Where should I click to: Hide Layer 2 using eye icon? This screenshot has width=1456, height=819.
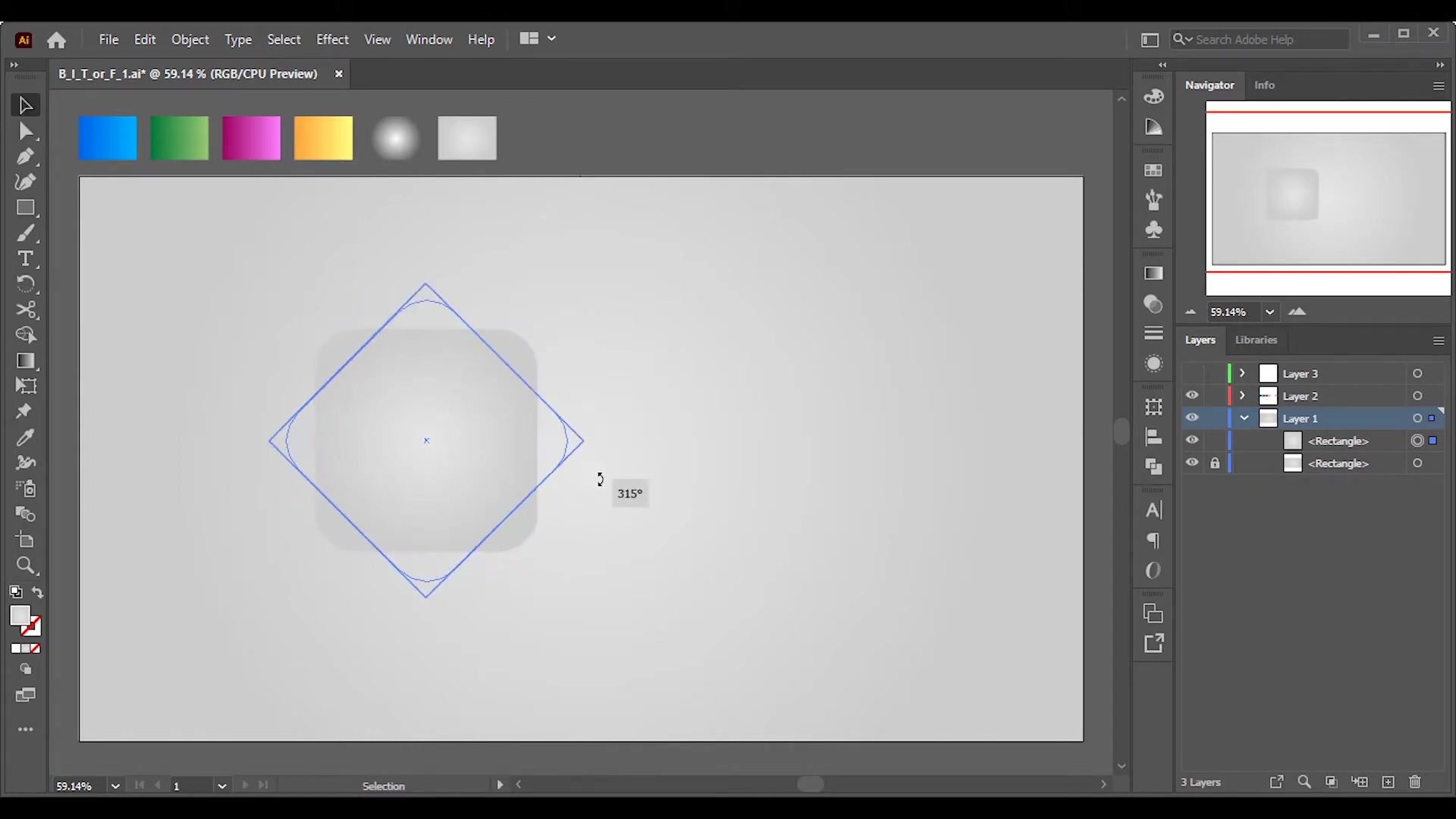1192,396
